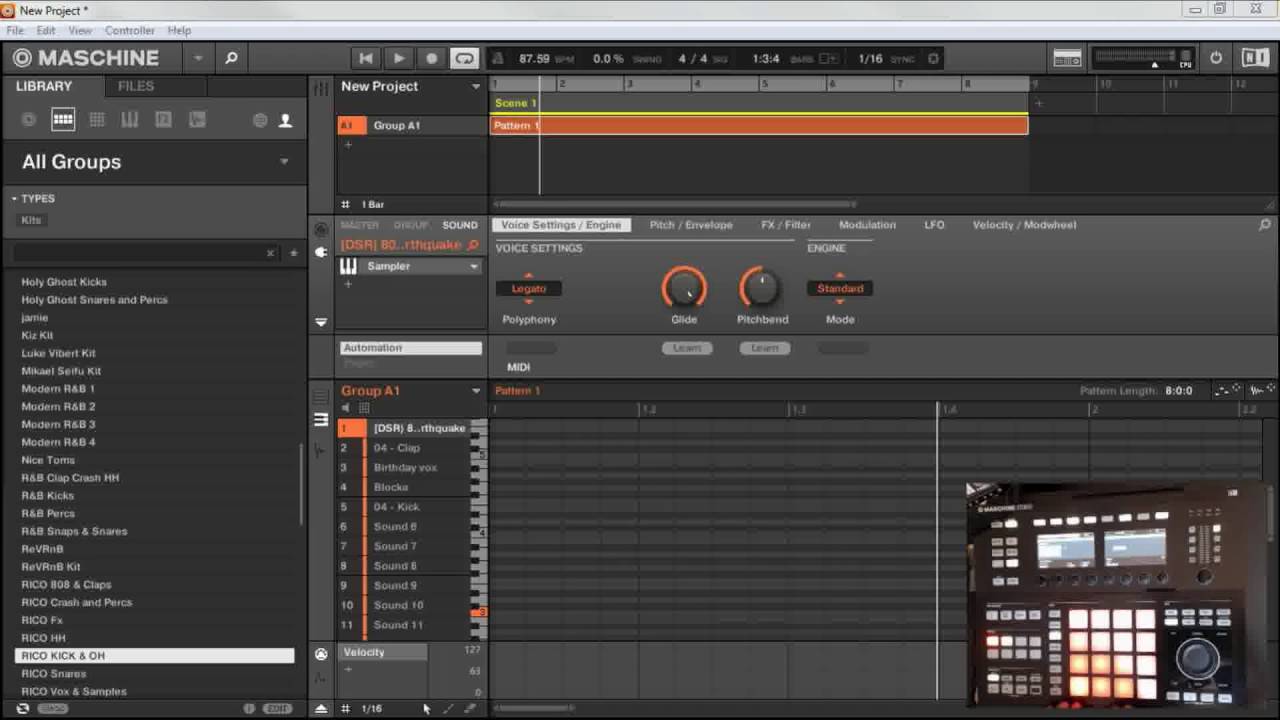
Task: Open the Controller menu
Action: point(130,31)
